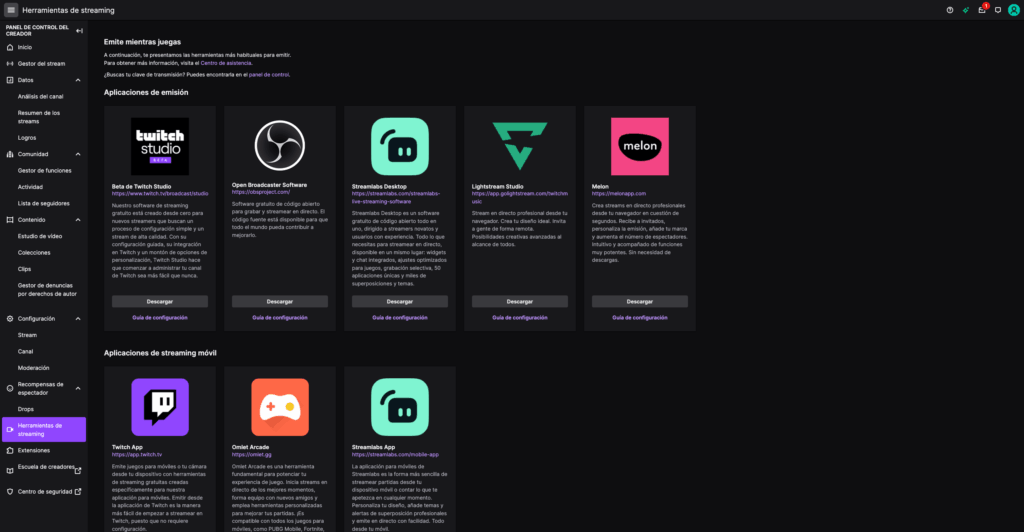
Task: Click the Escuela de creadores book icon
Action: [x=10, y=471]
